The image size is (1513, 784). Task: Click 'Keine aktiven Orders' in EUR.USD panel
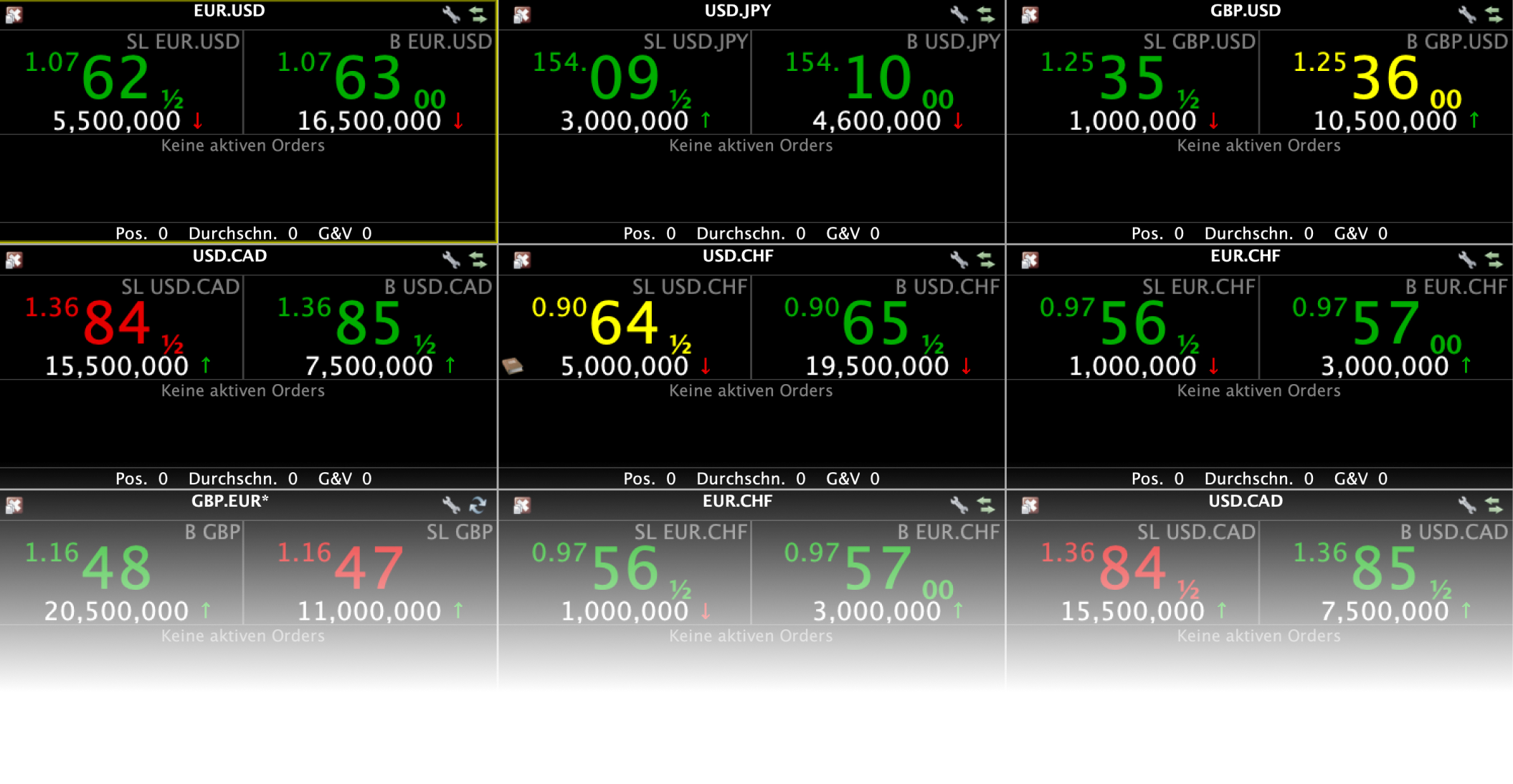pyautogui.click(x=243, y=145)
